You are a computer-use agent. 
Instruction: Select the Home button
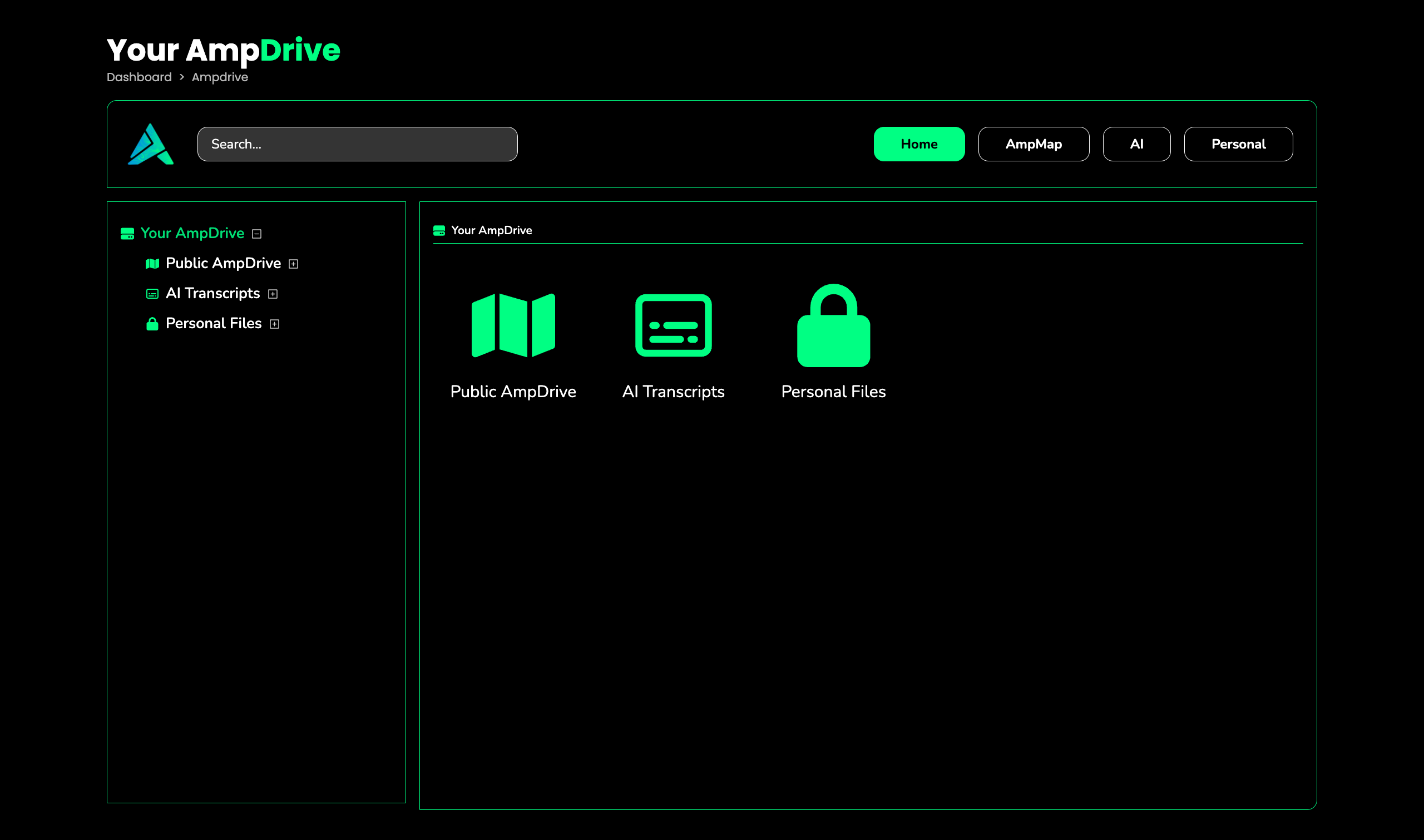point(918,144)
